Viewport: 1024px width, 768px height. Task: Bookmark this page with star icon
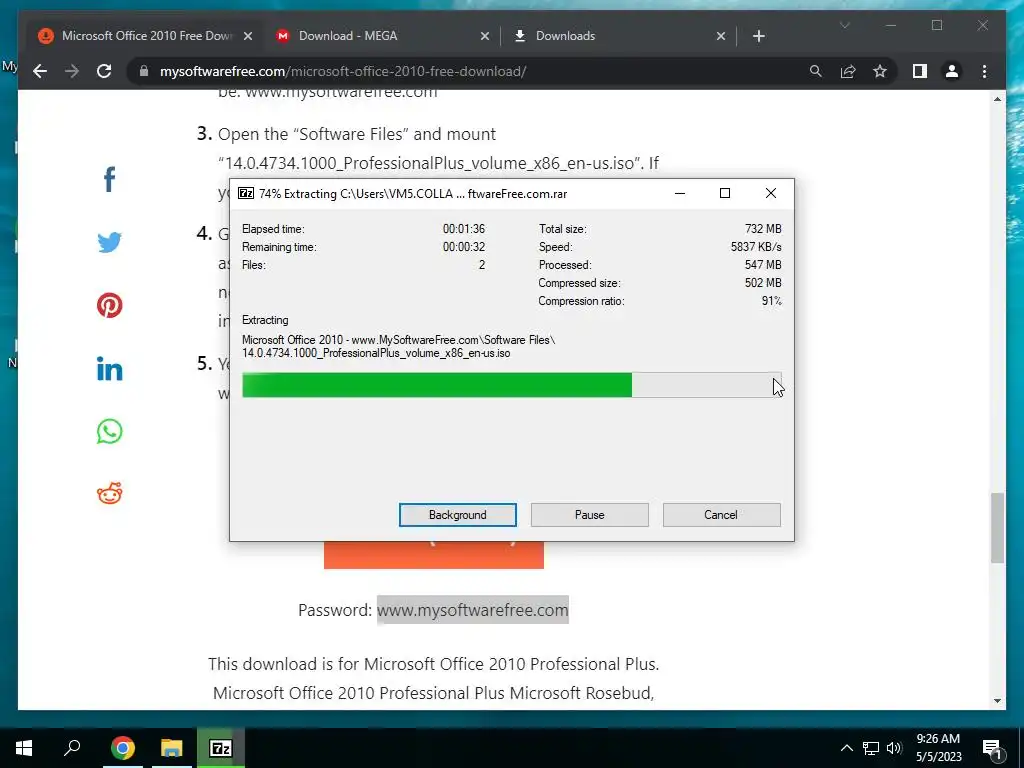pyautogui.click(x=880, y=71)
